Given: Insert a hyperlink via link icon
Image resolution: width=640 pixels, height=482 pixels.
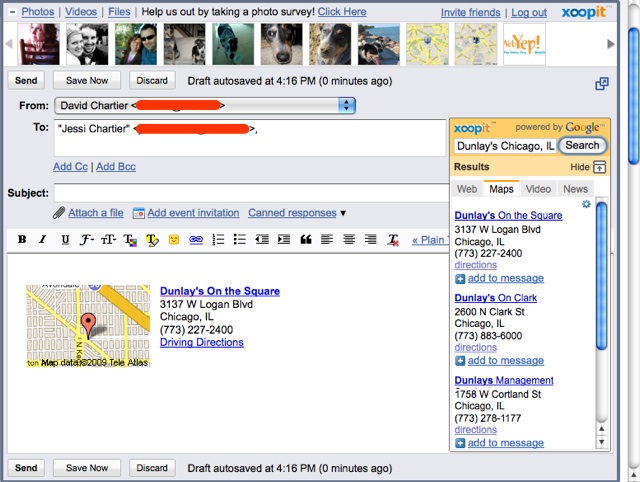Looking at the screenshot, I should (196, 240).
